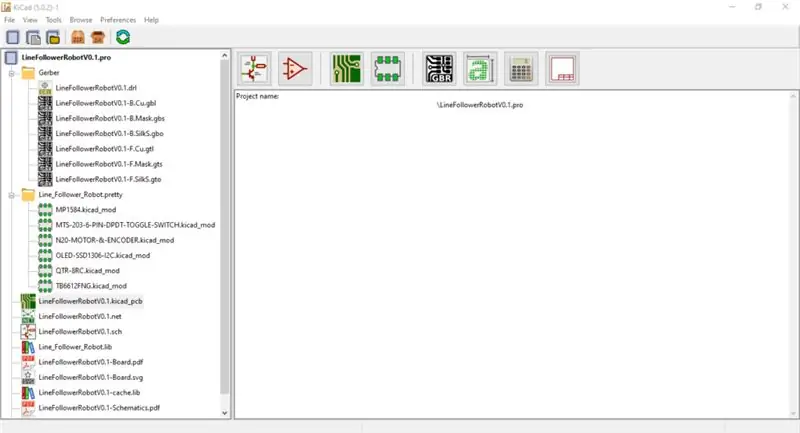
Task: Select LineFollowerRobotV0.1-B.Mask.gbs file
Action: tap(110, 118)
